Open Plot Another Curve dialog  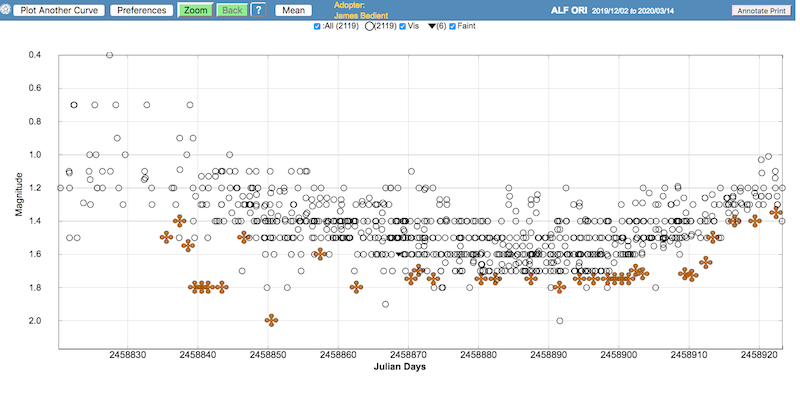point(59,10)
